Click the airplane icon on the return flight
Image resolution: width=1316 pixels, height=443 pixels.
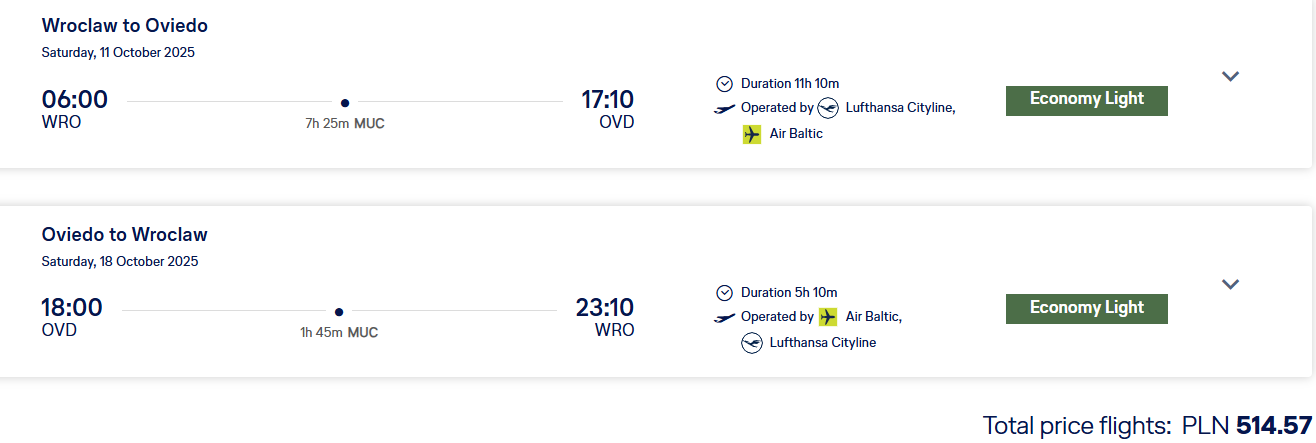(x=725, y=317)
